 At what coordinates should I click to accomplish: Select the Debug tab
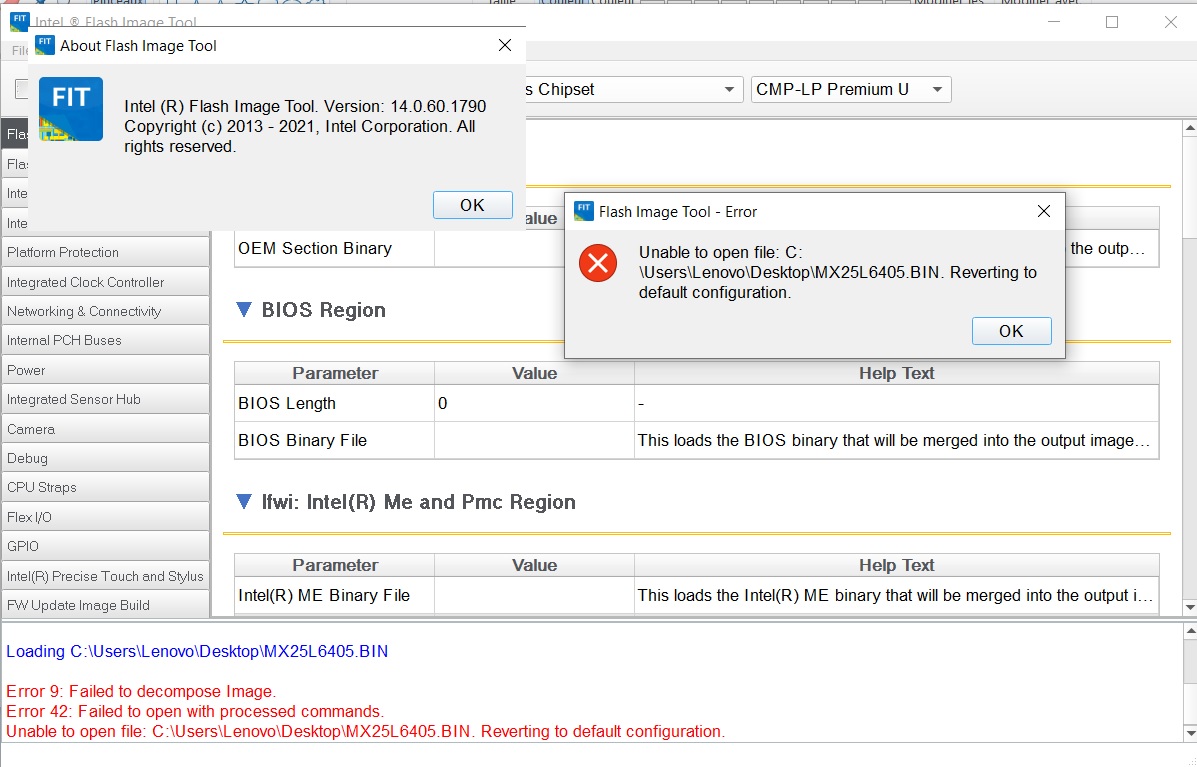coord(105,458)
